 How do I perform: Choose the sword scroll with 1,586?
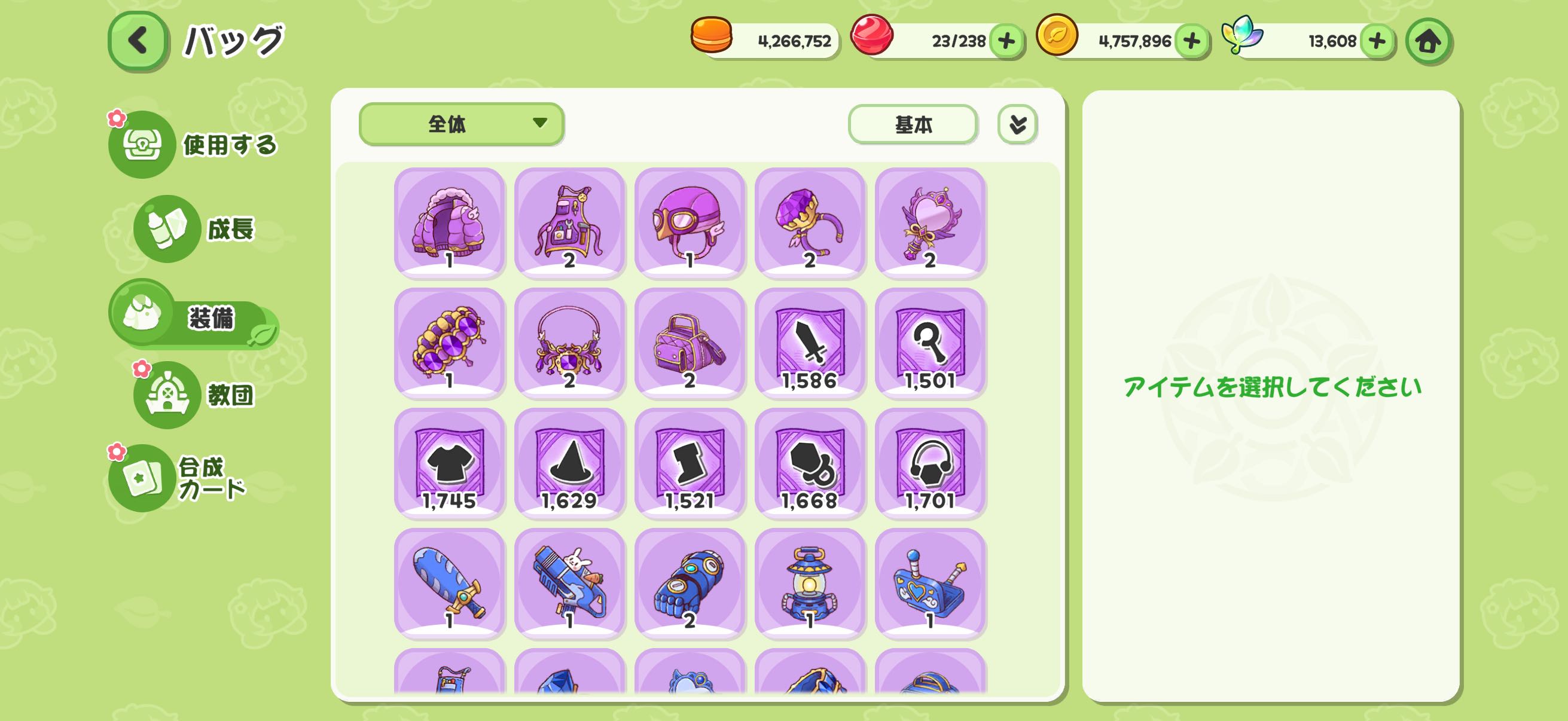point(810,343)
